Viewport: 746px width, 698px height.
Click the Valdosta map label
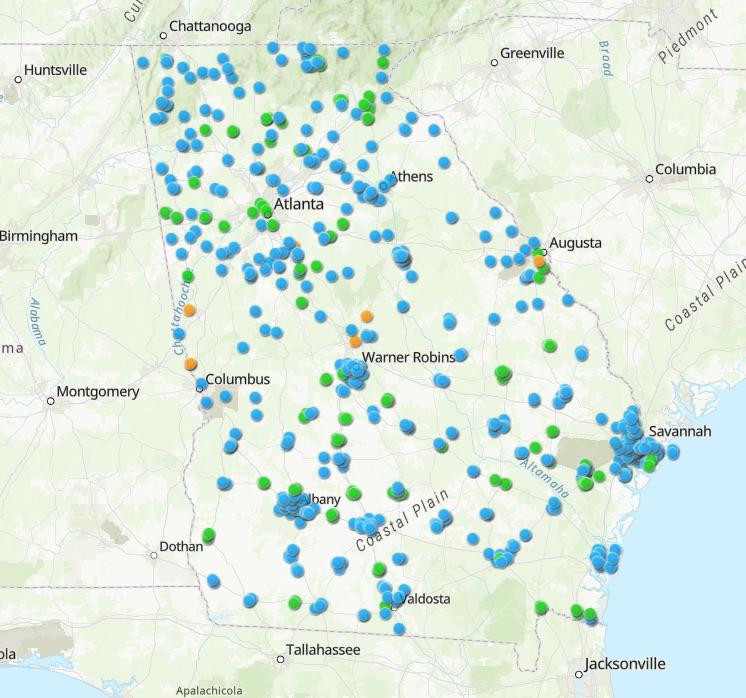(x=426, y=599)
